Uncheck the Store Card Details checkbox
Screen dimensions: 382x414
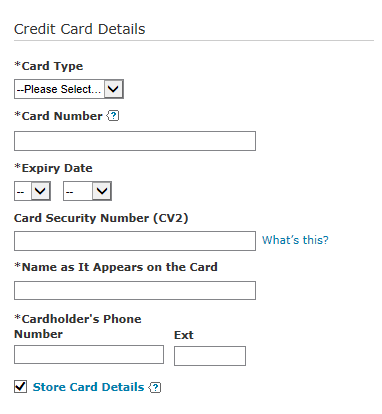point(21,387)
